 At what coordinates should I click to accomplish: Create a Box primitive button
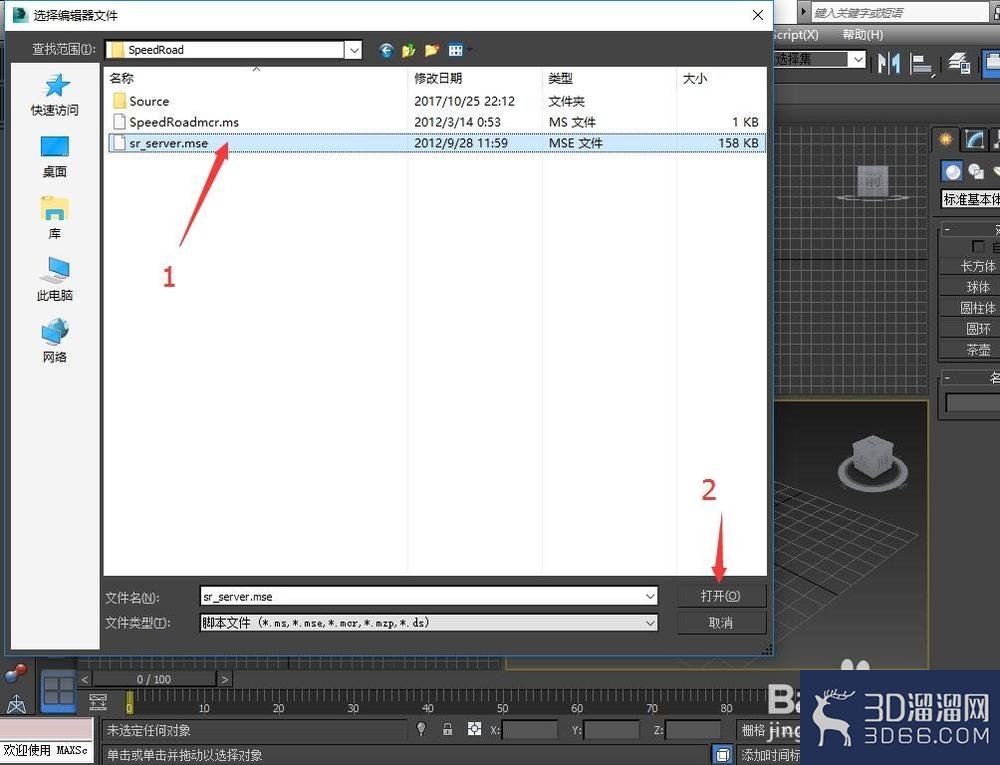click(970, 266)
